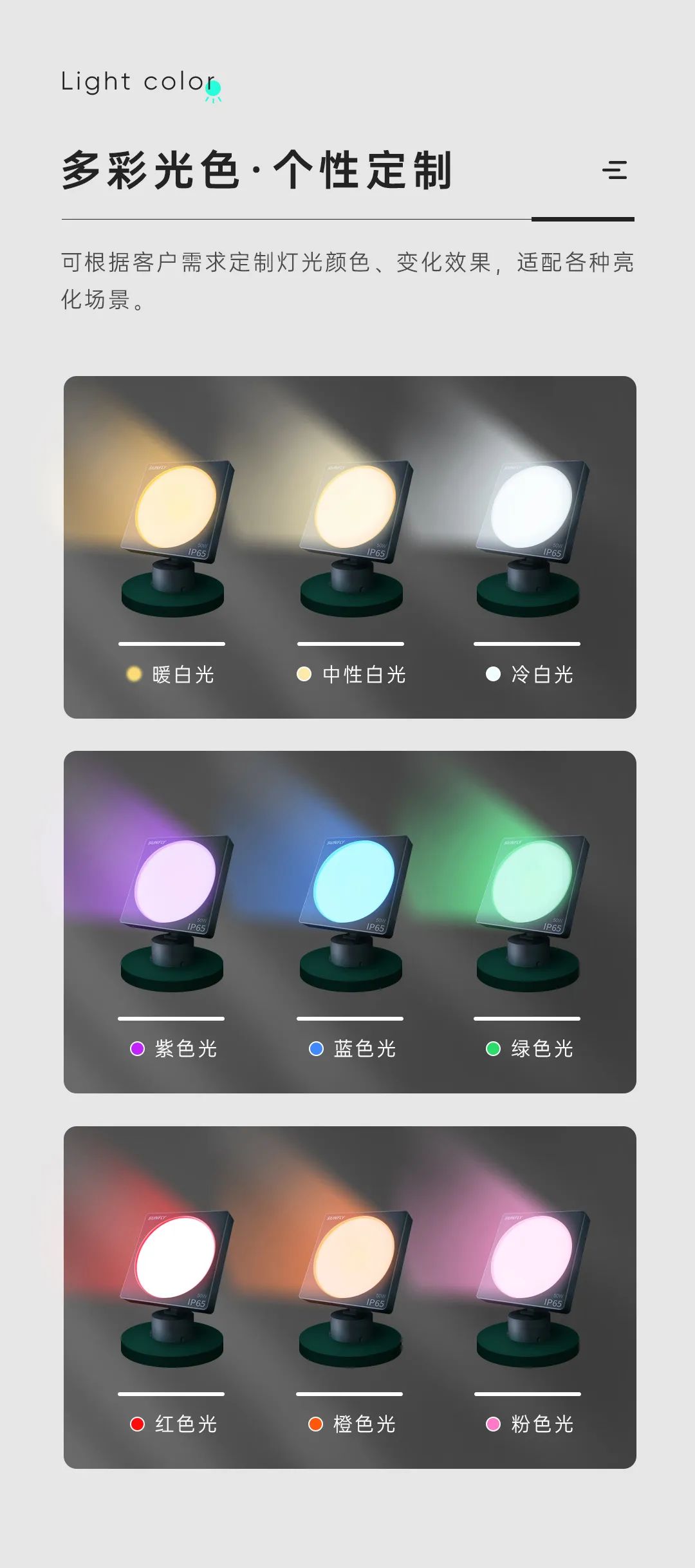Image resolution: width=695 pixels, height=1568 pixels.
Task: Click the cyan light bulb icon
Action: click(x=213, y=91)
